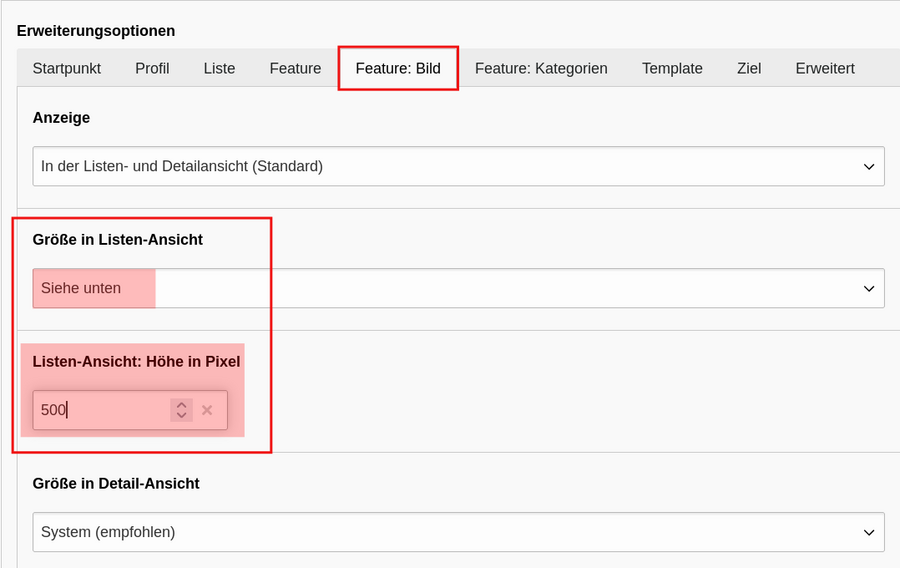This screenshot has width=900, height=568.
Task: Select 'In der Listen- und Detailansicht (Standard)' box
Action: tap(458, 166)
